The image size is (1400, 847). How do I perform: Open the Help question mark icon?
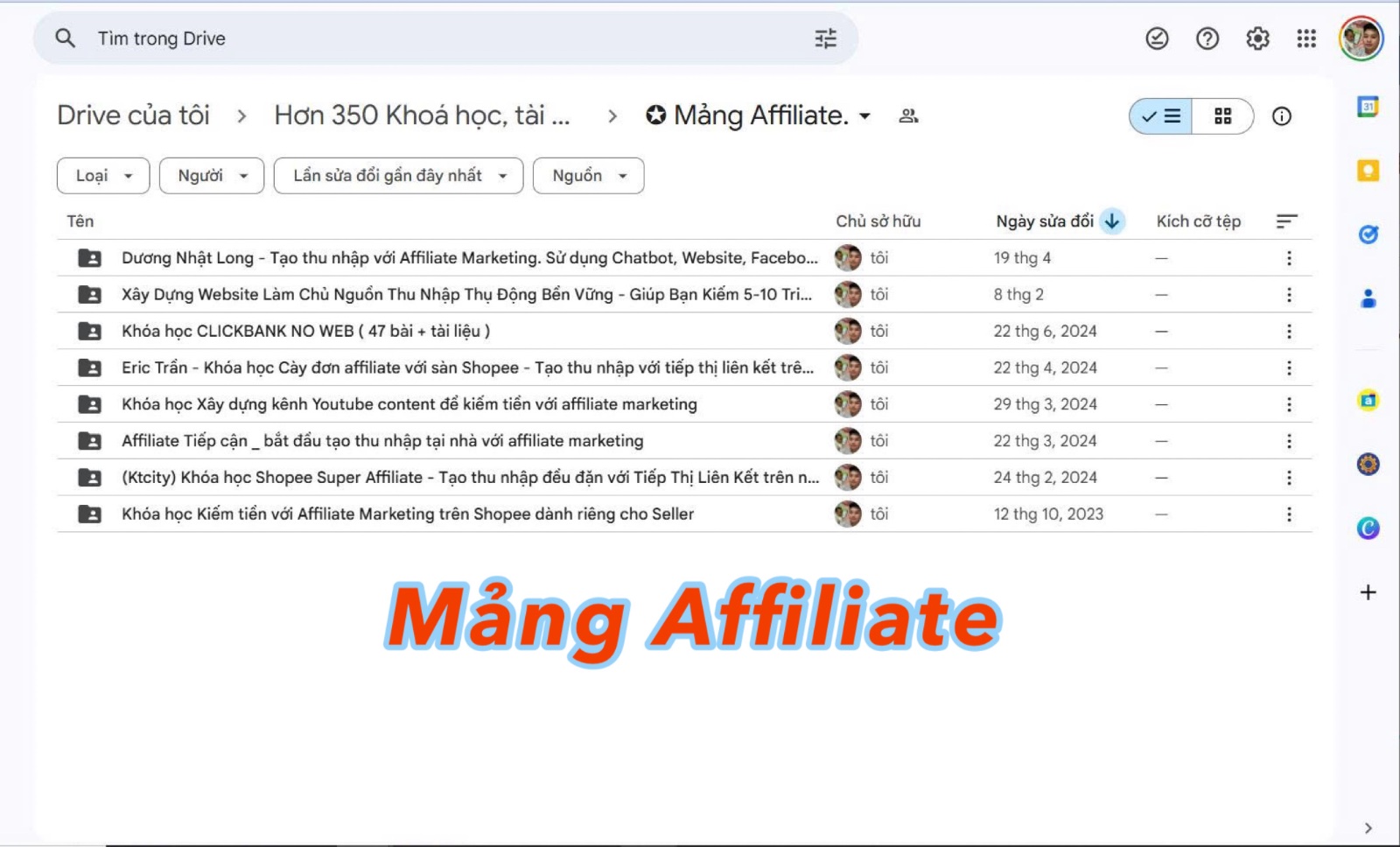[1207, 38]
